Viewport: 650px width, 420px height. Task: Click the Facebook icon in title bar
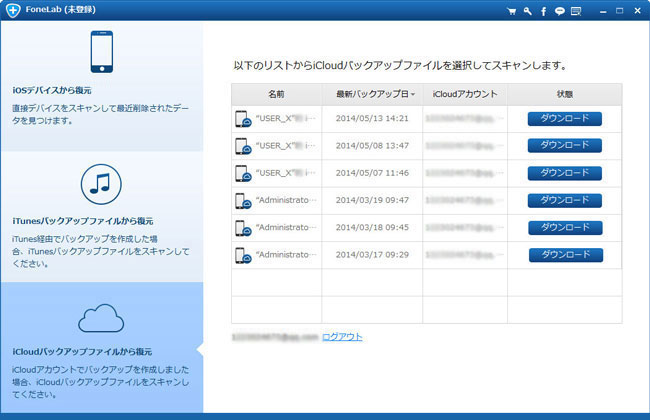(541, 12)
